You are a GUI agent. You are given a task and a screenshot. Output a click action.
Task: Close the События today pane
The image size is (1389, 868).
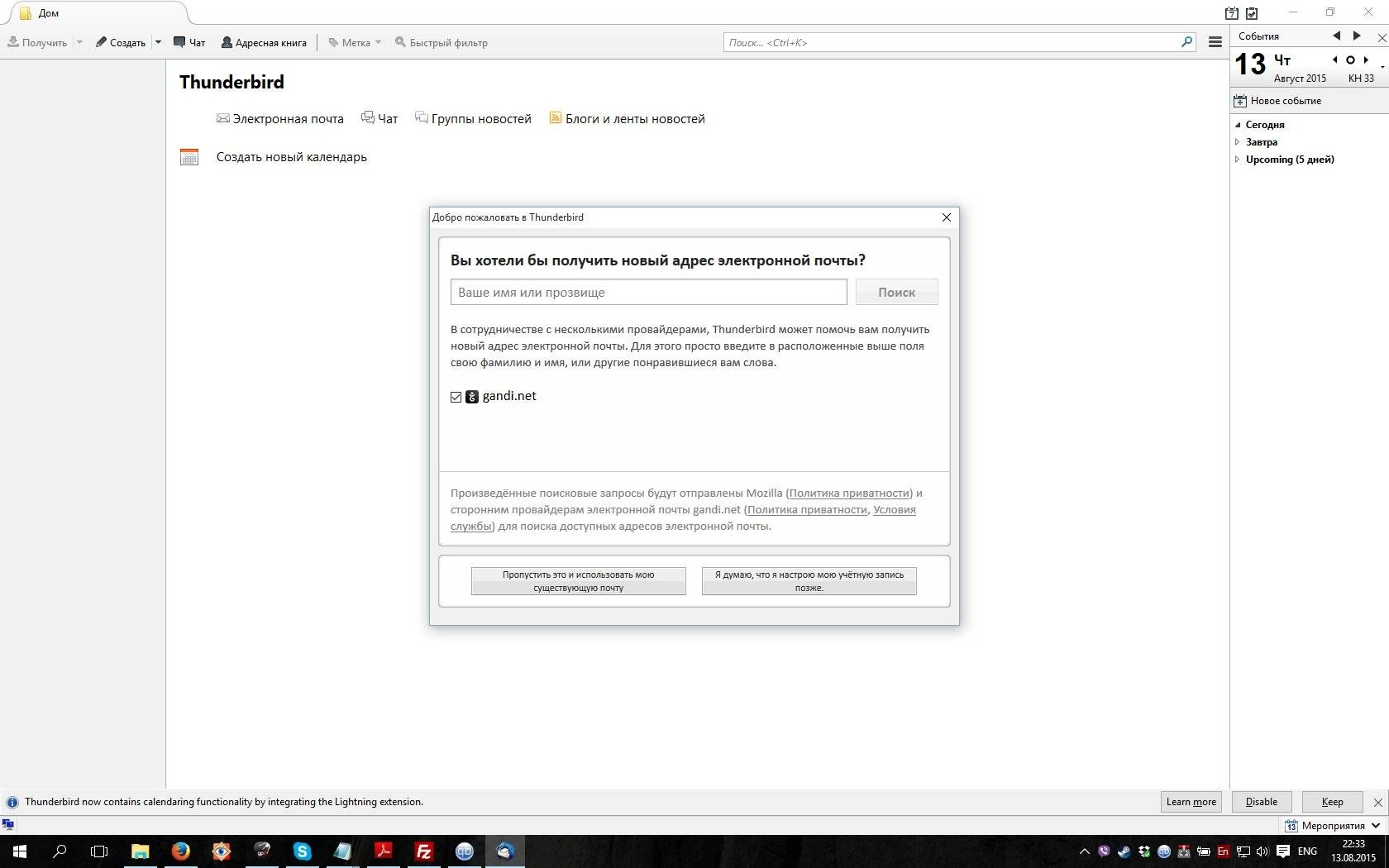(1382, 37)
